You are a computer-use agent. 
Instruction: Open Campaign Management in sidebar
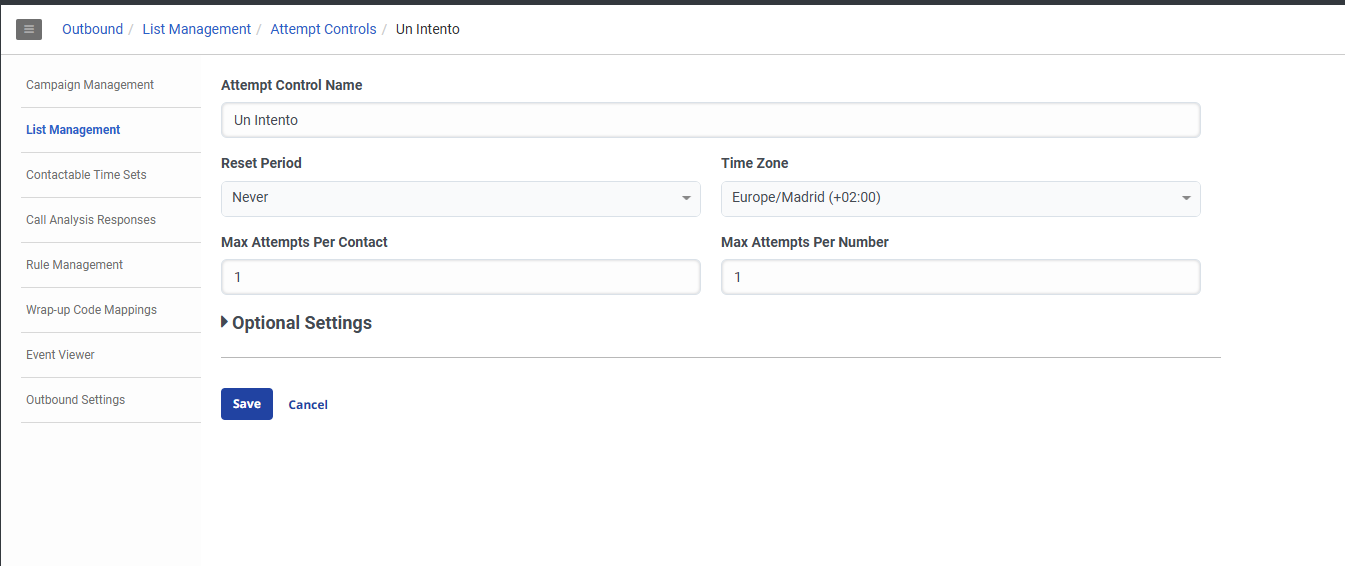[x=90, y=85]
